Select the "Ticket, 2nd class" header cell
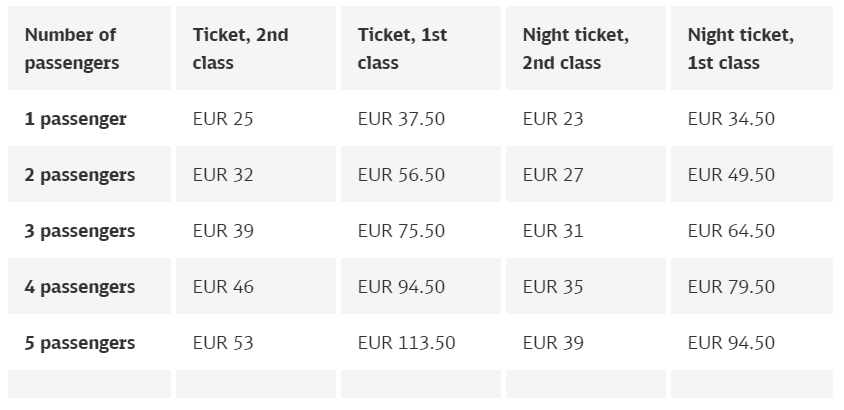This screenshot has height=410, width=844. [240, 49]
